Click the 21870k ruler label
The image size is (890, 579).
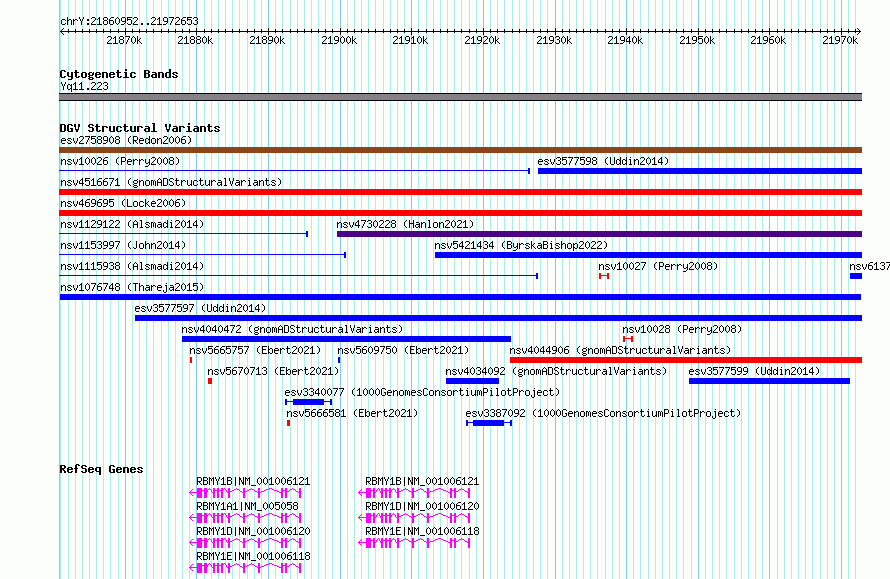[x=124, y=40]
